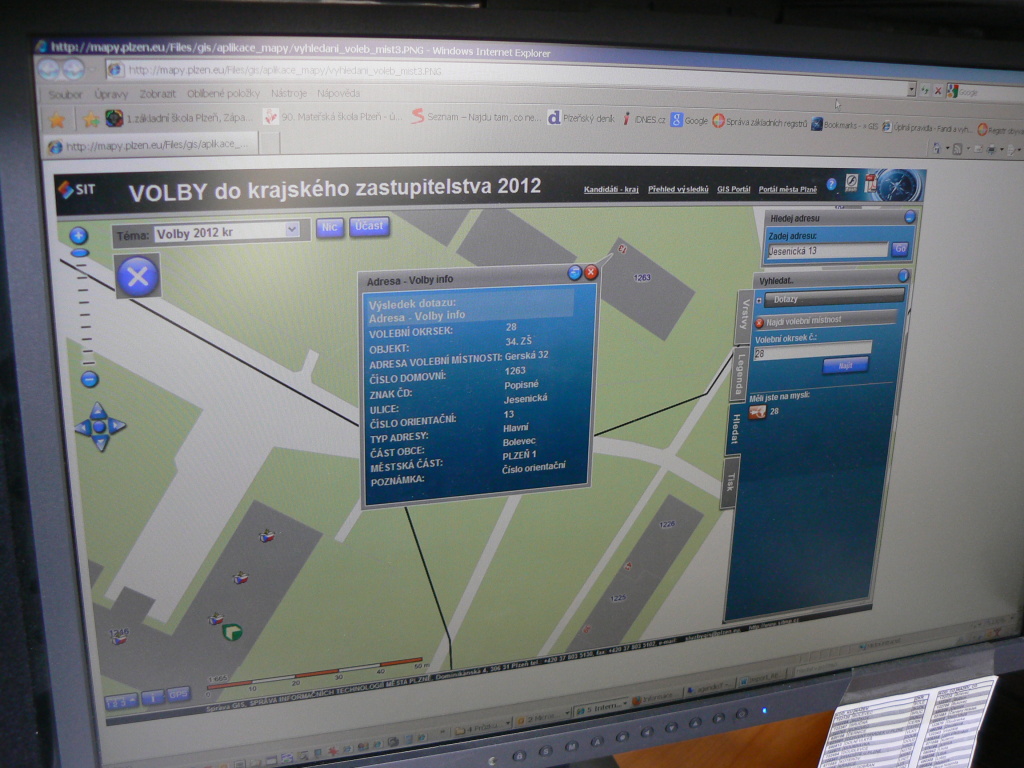Pan the map left with the arrow pad
The height and width of the screenshot is (768, 1024).
pos(83,428)
